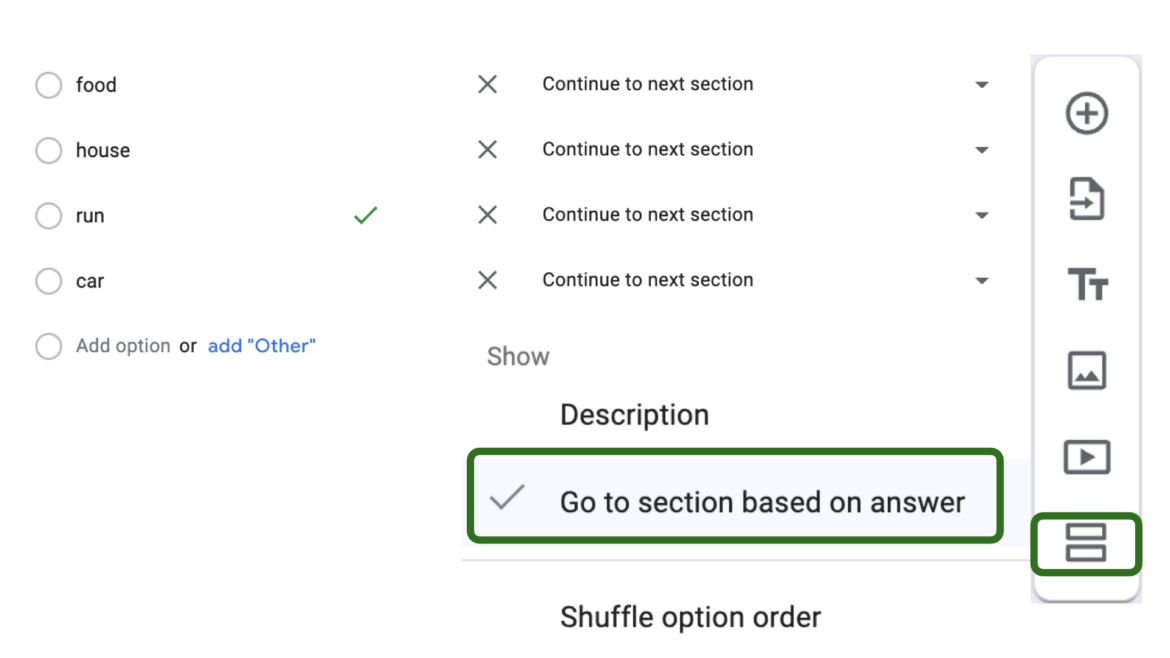Screen dimensions: 1170x658
Task: Select the food radio button
Action: 48,85
